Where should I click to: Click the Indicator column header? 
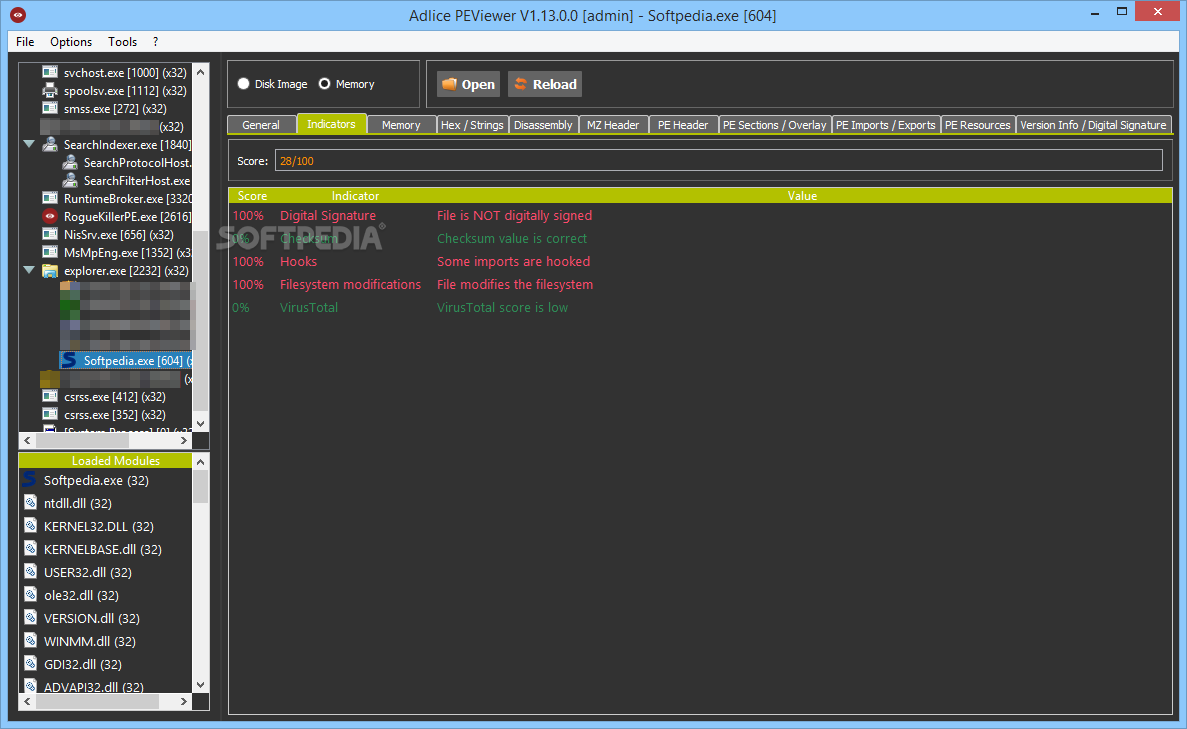coord(355,195)
